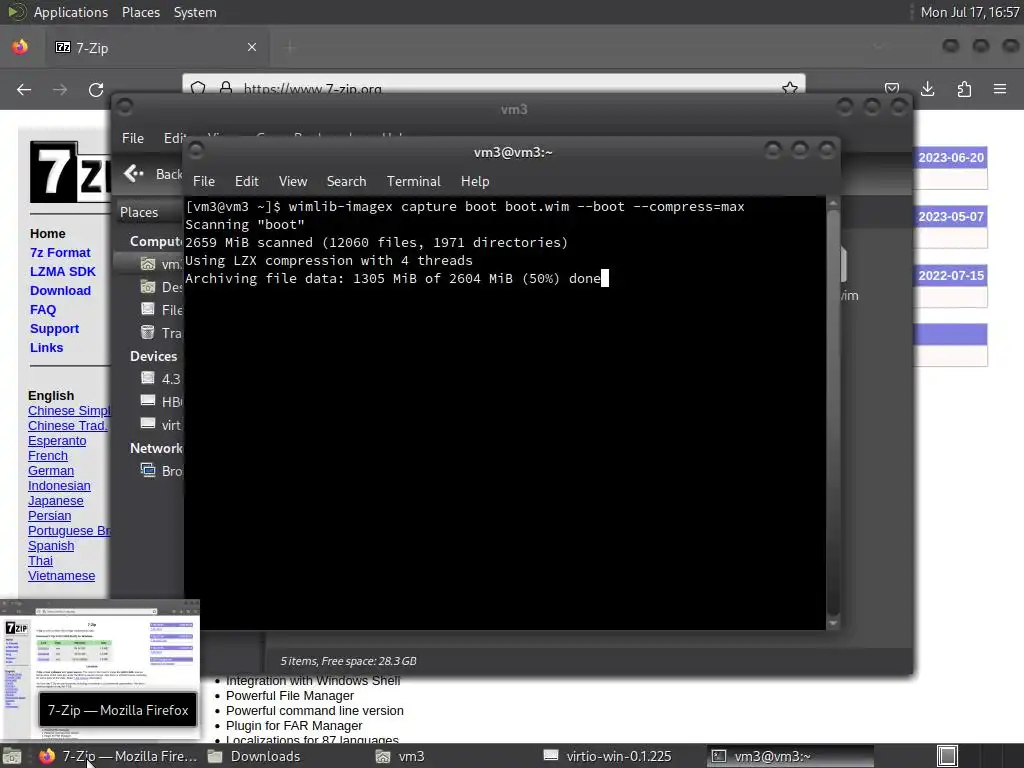Open the FAQ link
The image size is (1024, 768).
43,310
